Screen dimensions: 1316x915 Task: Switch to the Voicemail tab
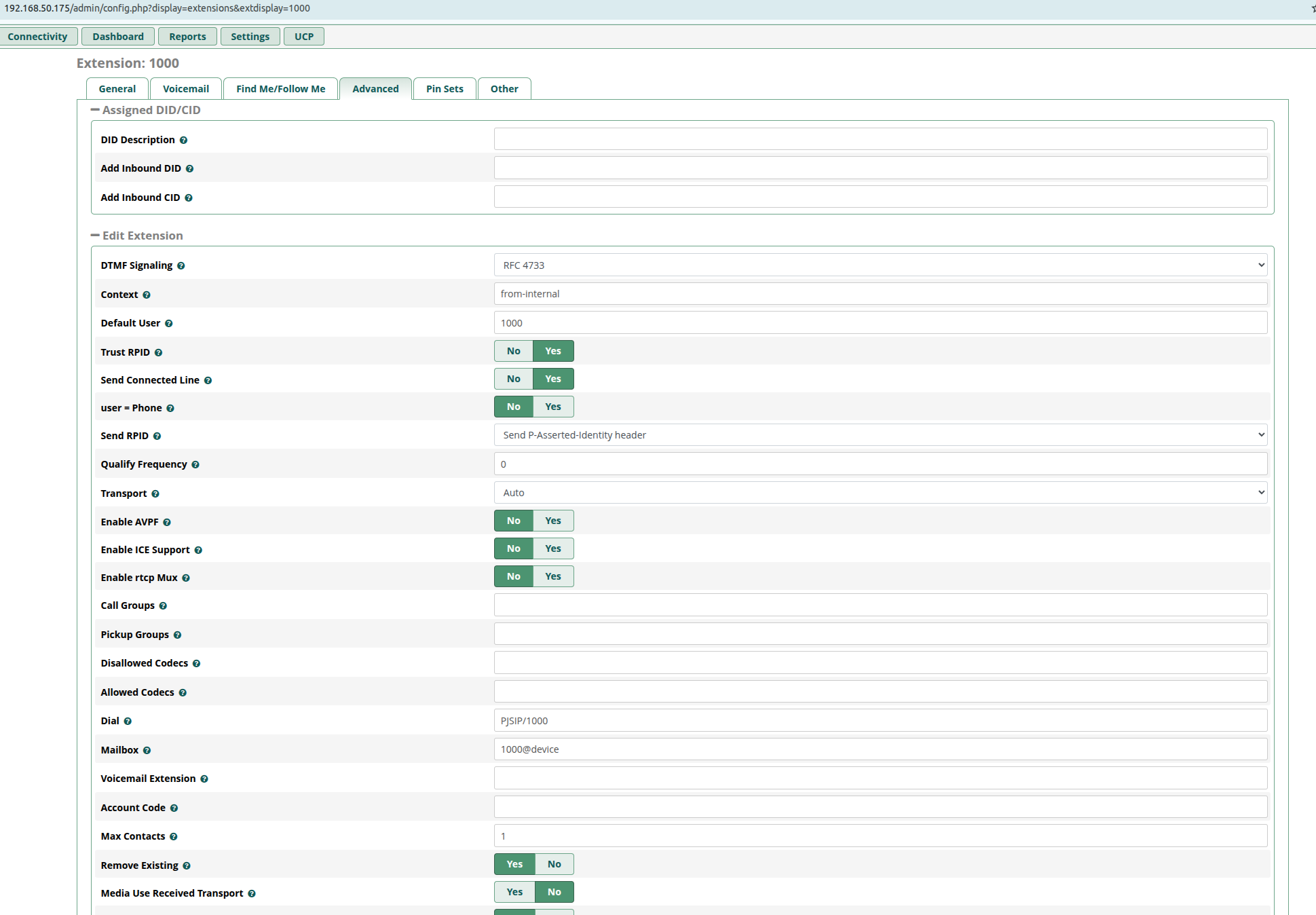pyautogui.click(x=186, y=89)
